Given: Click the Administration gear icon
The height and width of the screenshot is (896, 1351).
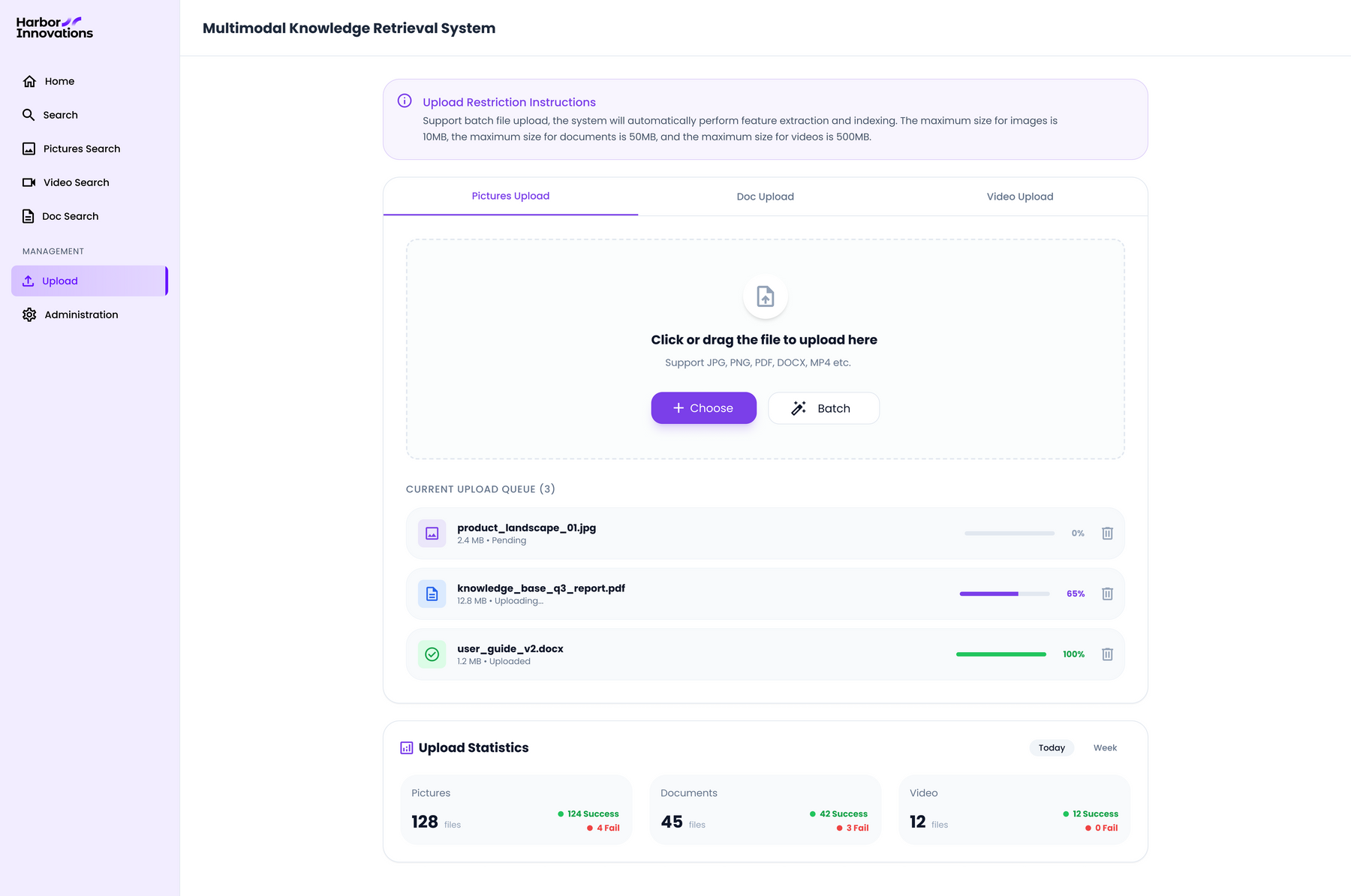Looking at the screenshot, I should click(29, 314).
